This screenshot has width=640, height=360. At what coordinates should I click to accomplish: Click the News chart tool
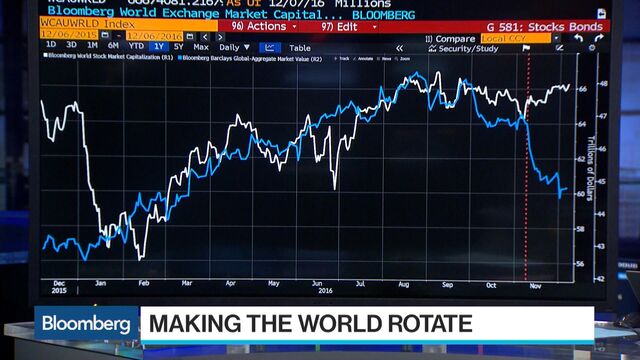pyautogui.click(x=384, y=59)
